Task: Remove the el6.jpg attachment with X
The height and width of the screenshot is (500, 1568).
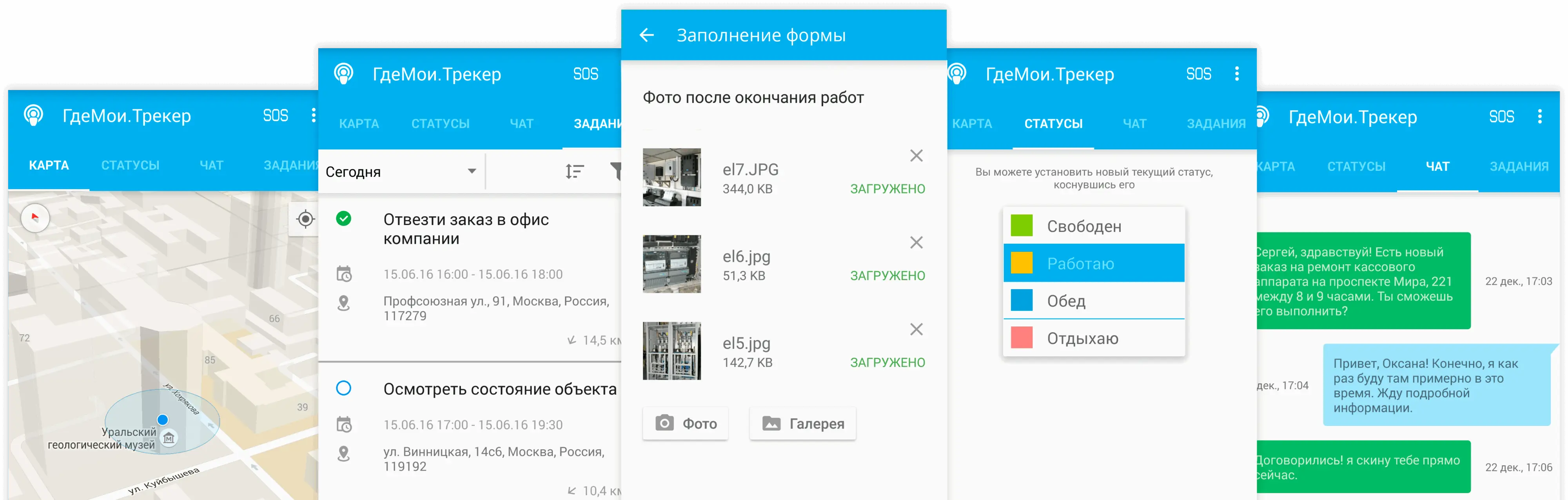Action: 916,243
